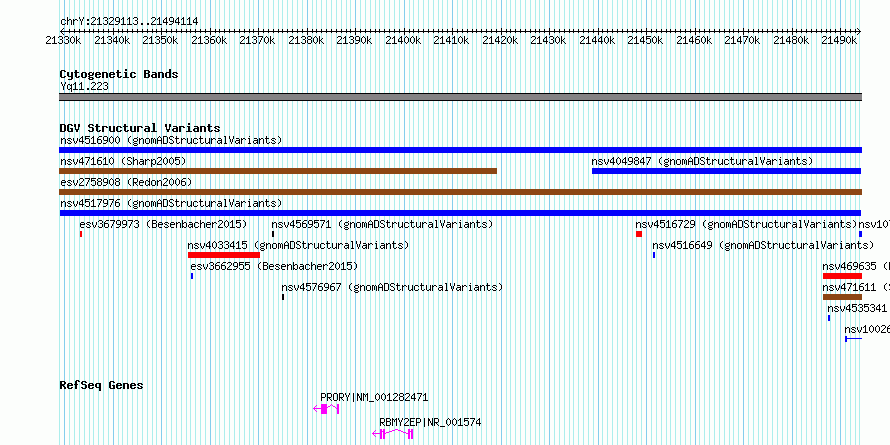
Task: Click the RBMY2EP|NR_001574 gene label
Action: point(430,422)
